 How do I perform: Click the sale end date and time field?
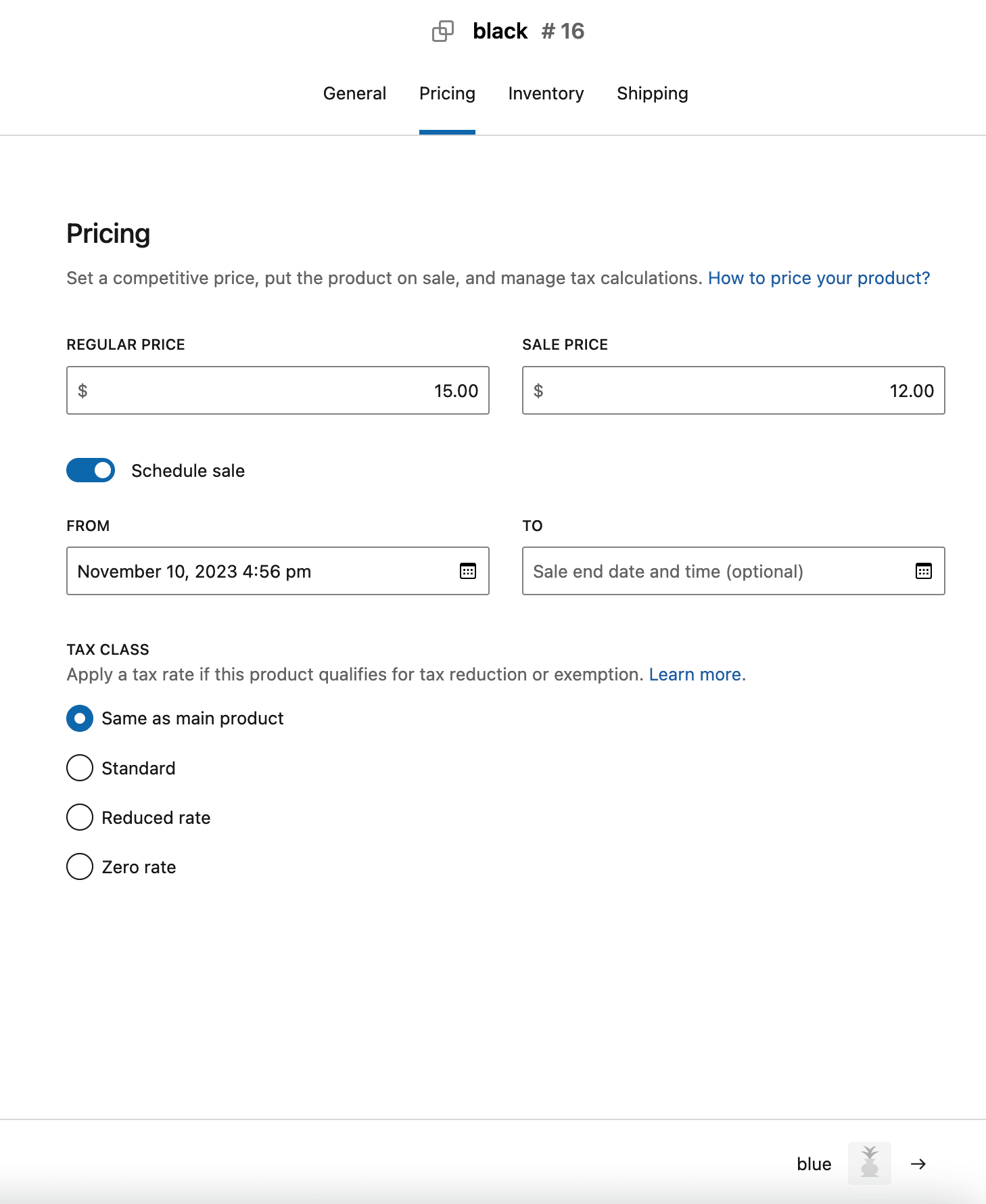(710, 571)
